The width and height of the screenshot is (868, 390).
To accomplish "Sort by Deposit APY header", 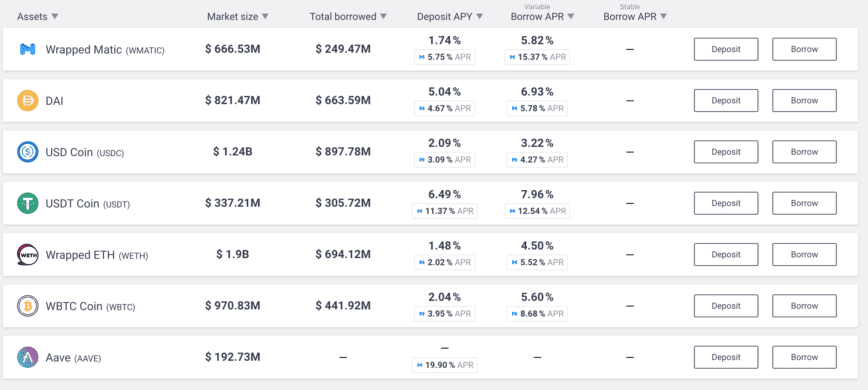I will pyautogui.click(x=450, y=17).
